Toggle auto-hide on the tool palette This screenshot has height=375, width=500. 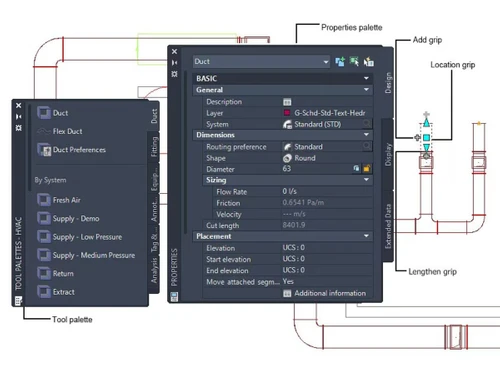click(x=19, y=117)
